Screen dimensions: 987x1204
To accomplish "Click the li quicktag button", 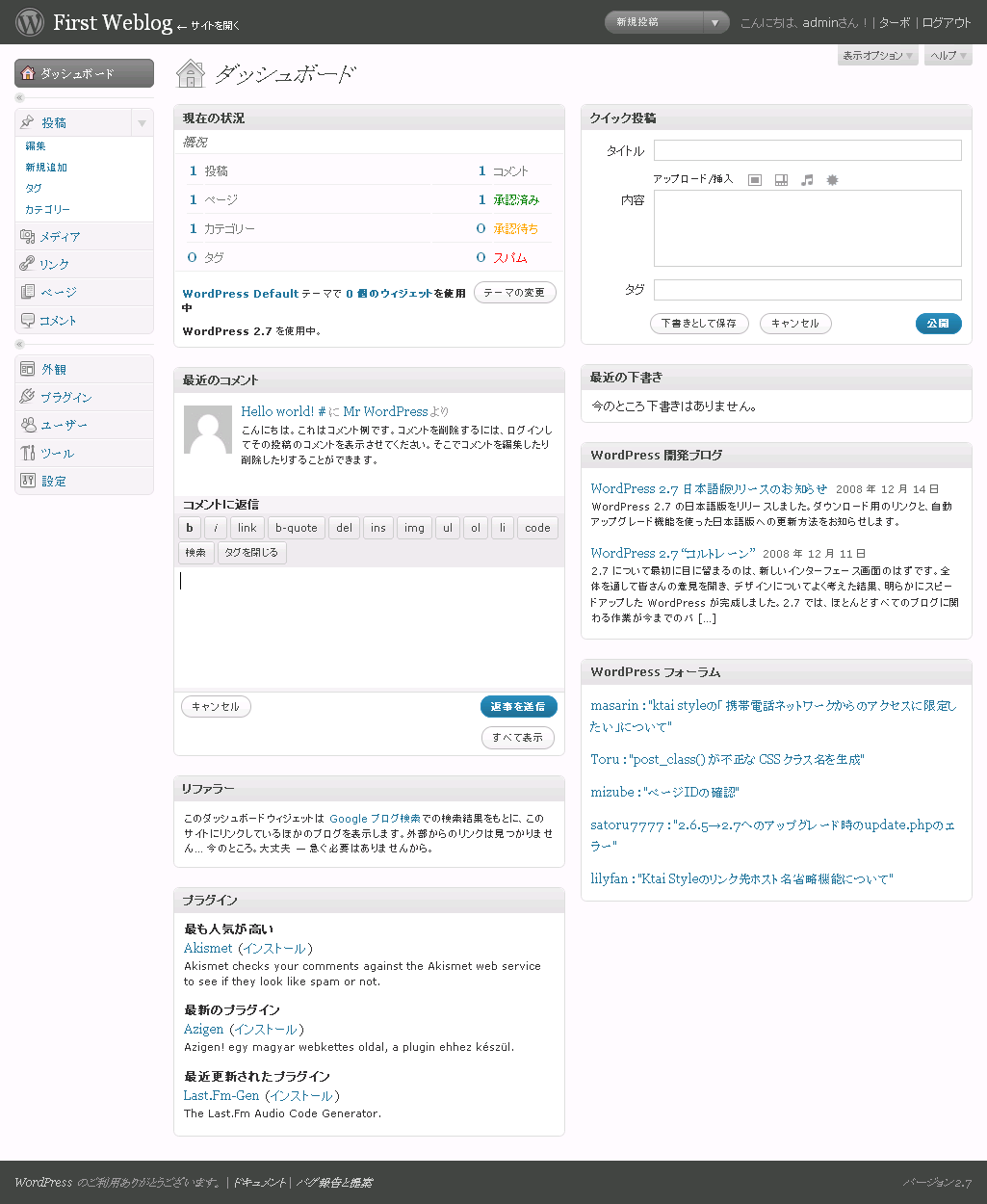I will [502, 528].
